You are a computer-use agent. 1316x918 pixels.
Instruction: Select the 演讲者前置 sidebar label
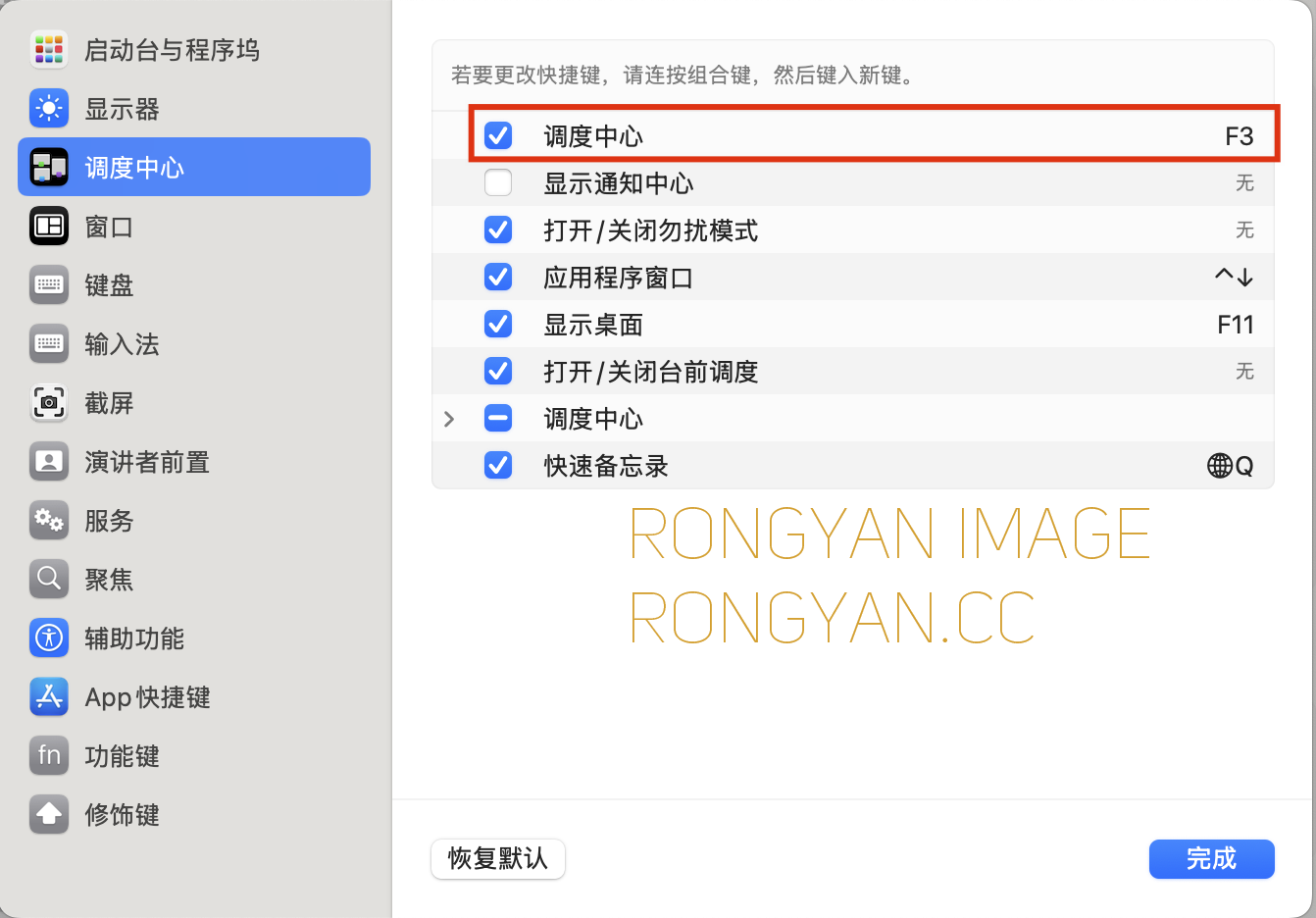point(147,462)
